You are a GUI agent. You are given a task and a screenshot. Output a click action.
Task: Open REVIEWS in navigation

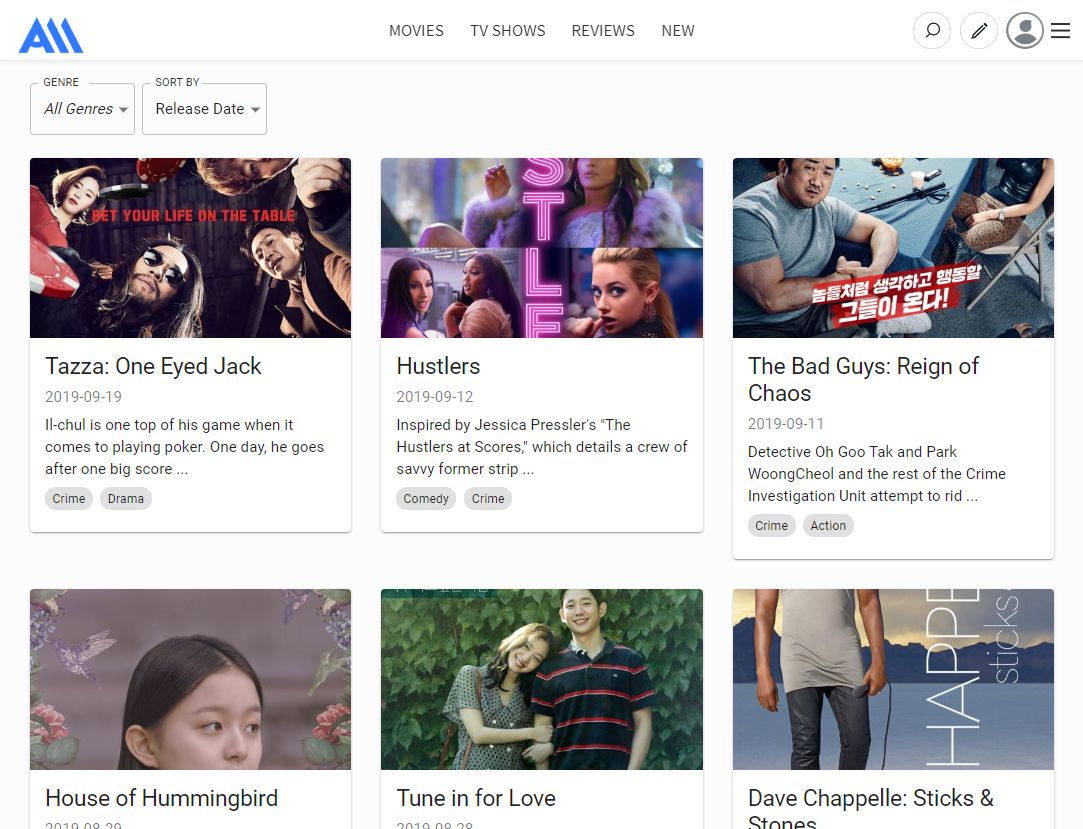pos(603,30)
